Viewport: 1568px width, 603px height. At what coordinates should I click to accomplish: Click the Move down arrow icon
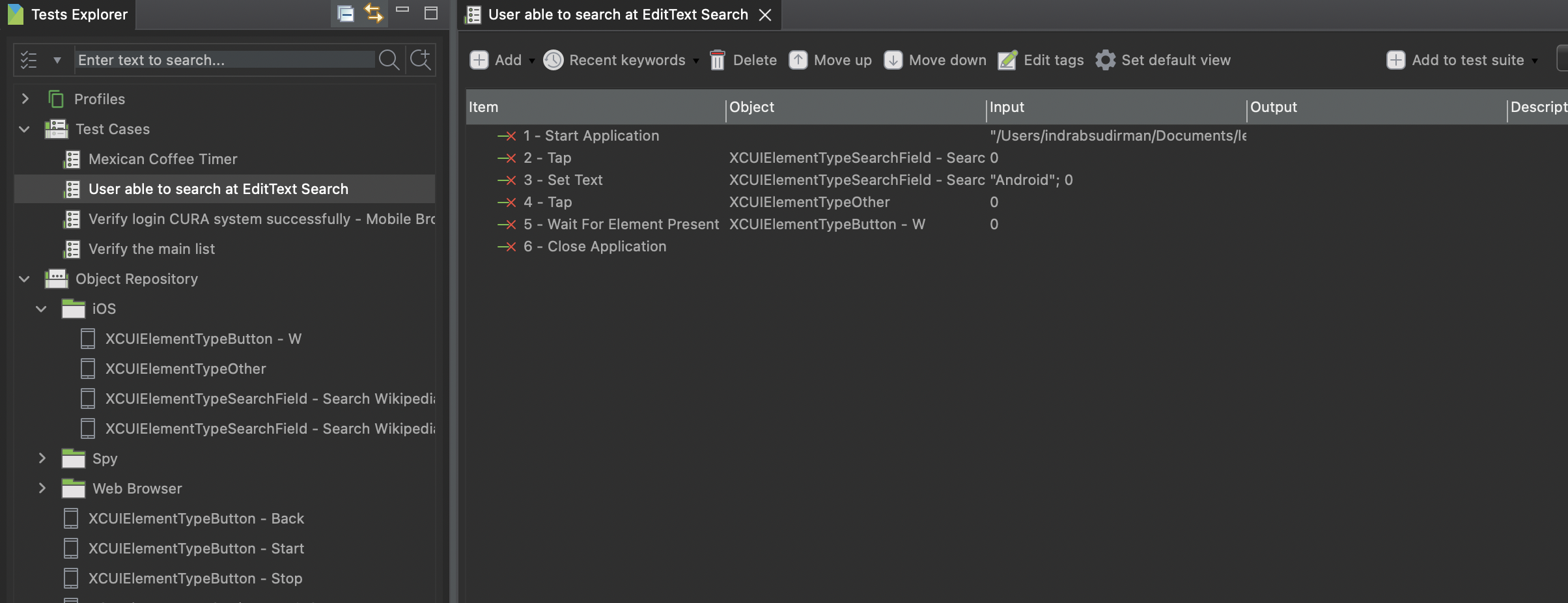(893, 60)
